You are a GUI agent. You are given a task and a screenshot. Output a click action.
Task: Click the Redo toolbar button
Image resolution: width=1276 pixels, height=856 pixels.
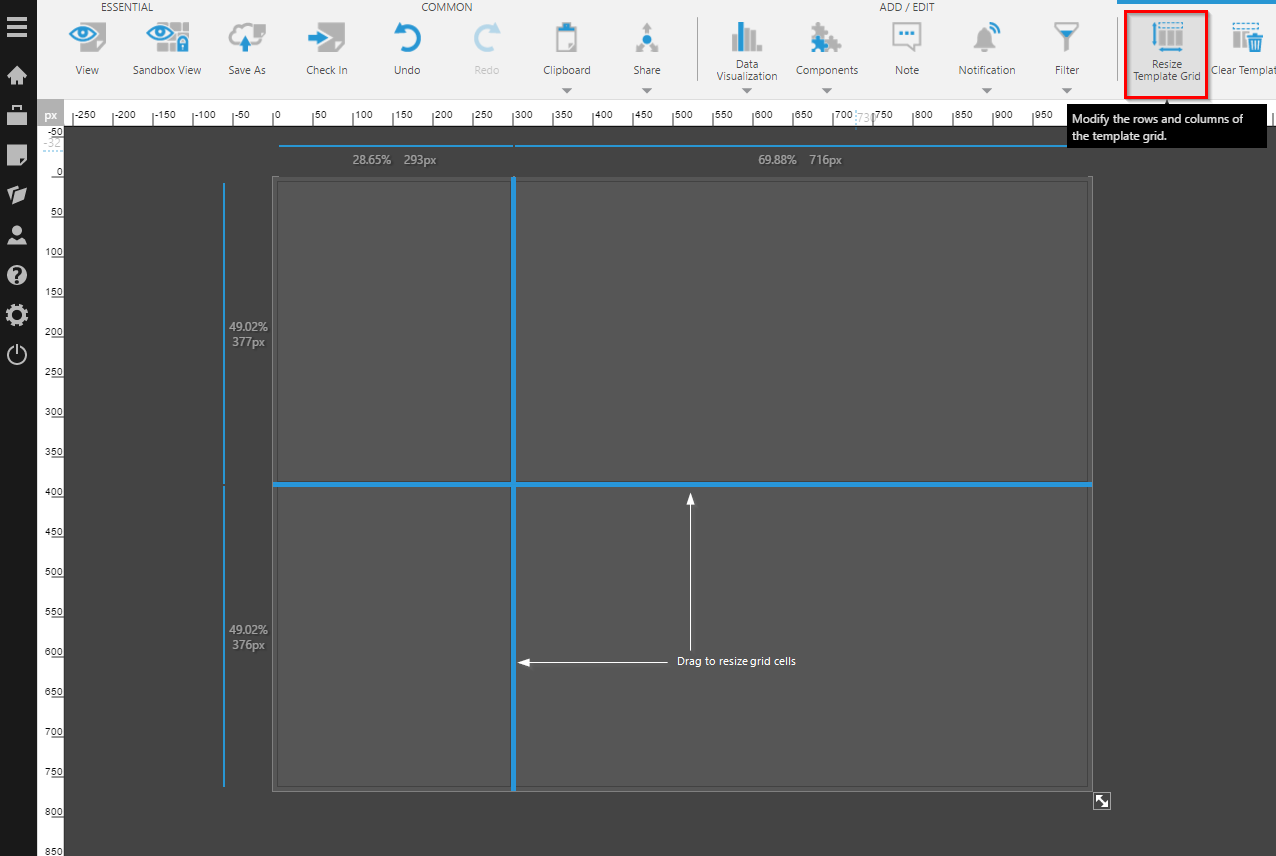coord(487,49)
